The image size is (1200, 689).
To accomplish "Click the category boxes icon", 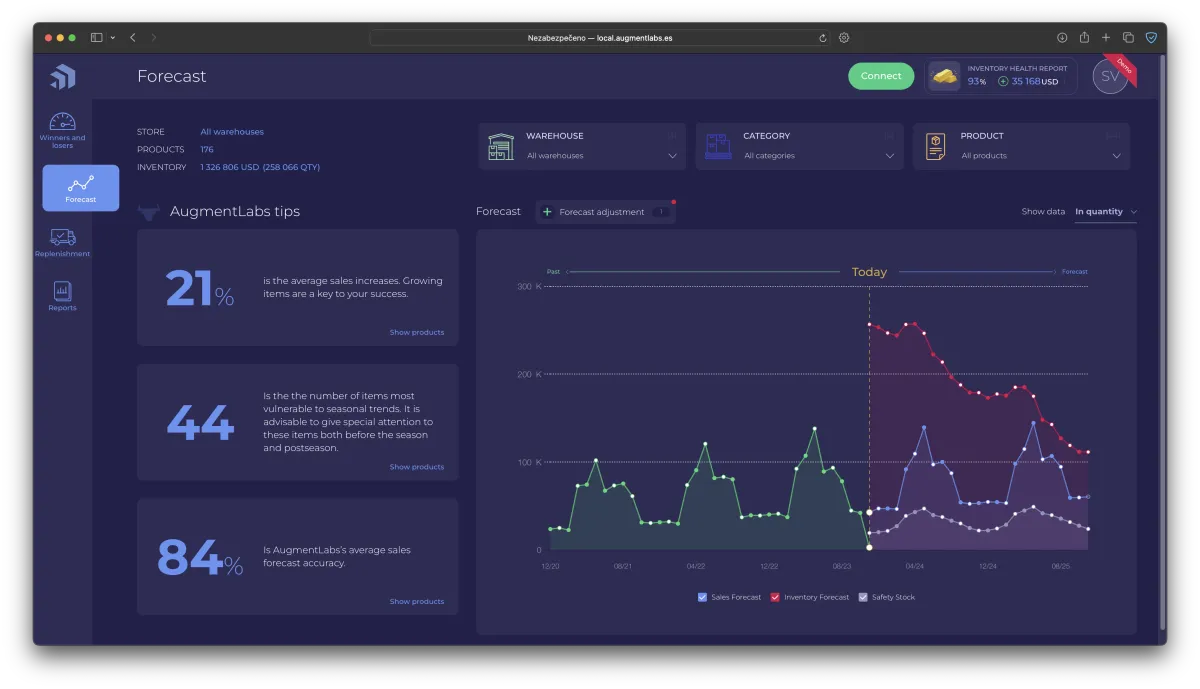I will point(718,146).
